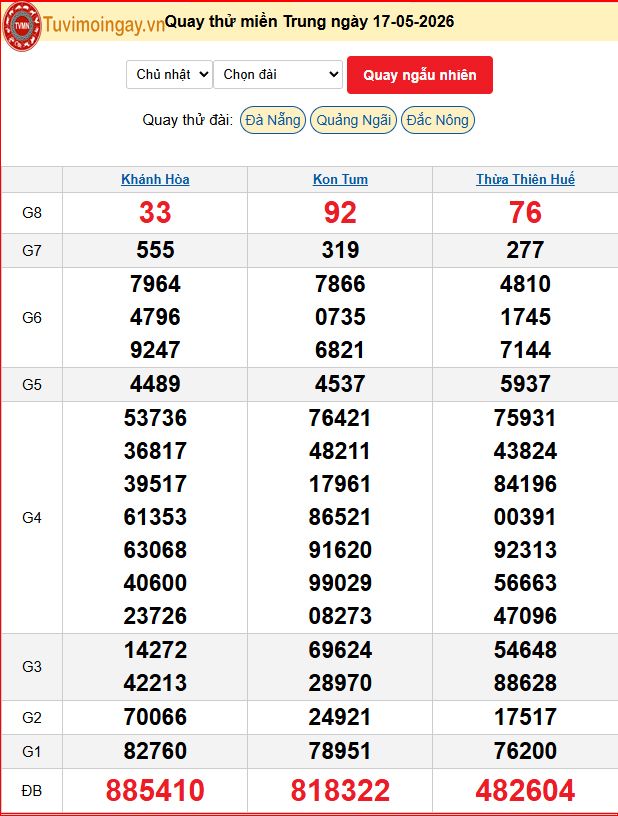Image resolution: width=618 pixels, height=816 pixels.
Task: Click G6 number 7144
Action: (x=525, y=350)
